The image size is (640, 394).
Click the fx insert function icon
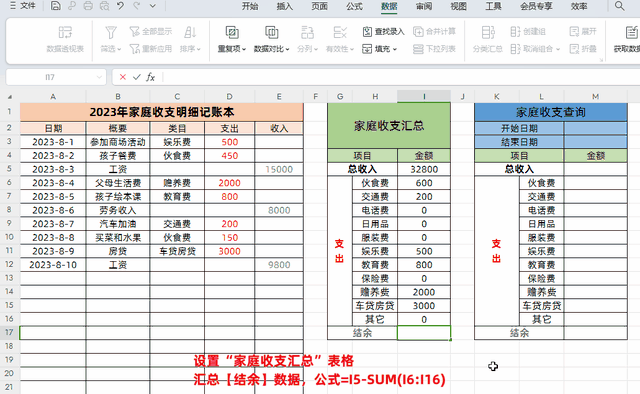[151, 77]
